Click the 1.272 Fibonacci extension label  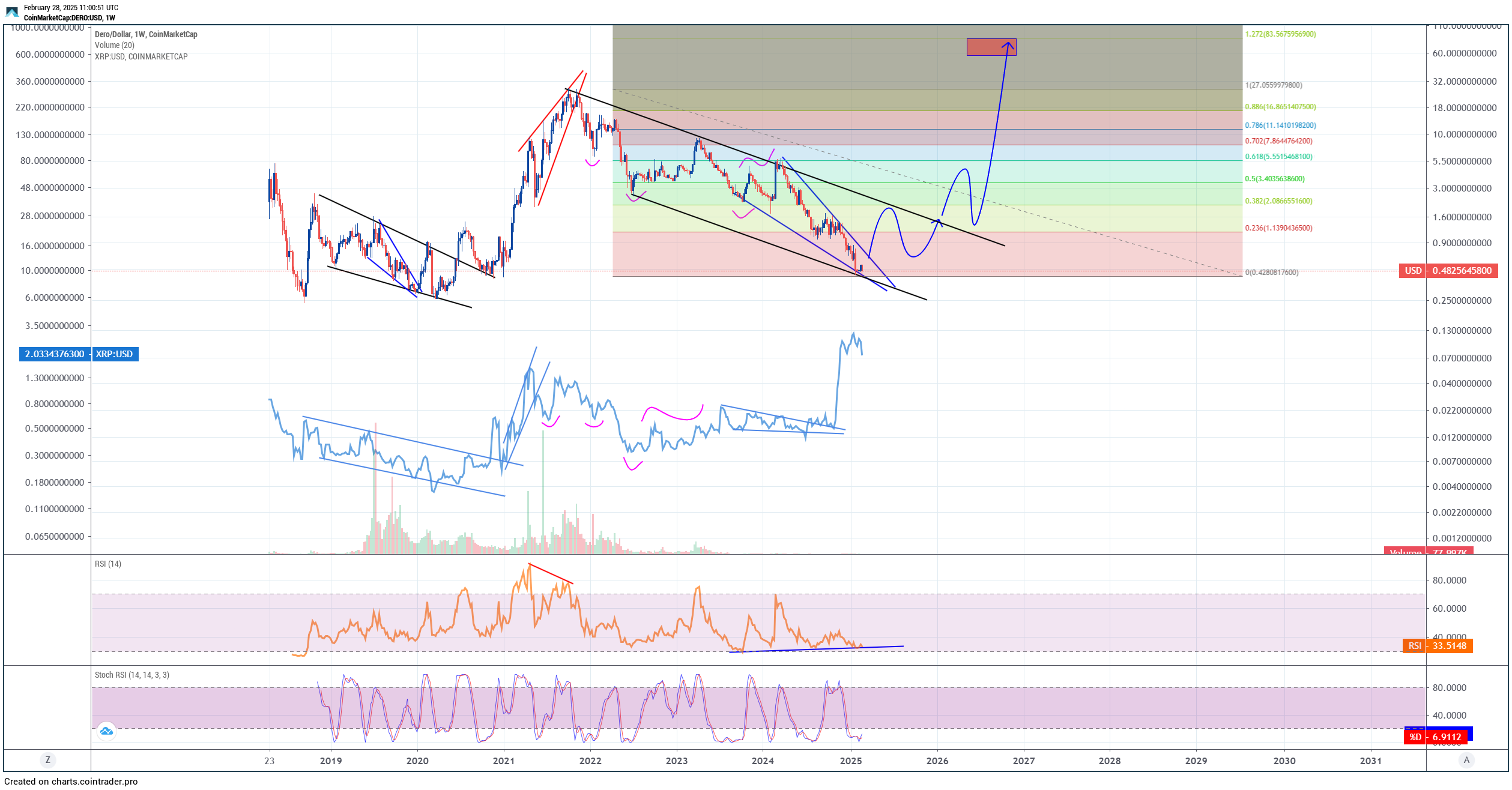coord(1280,34)
